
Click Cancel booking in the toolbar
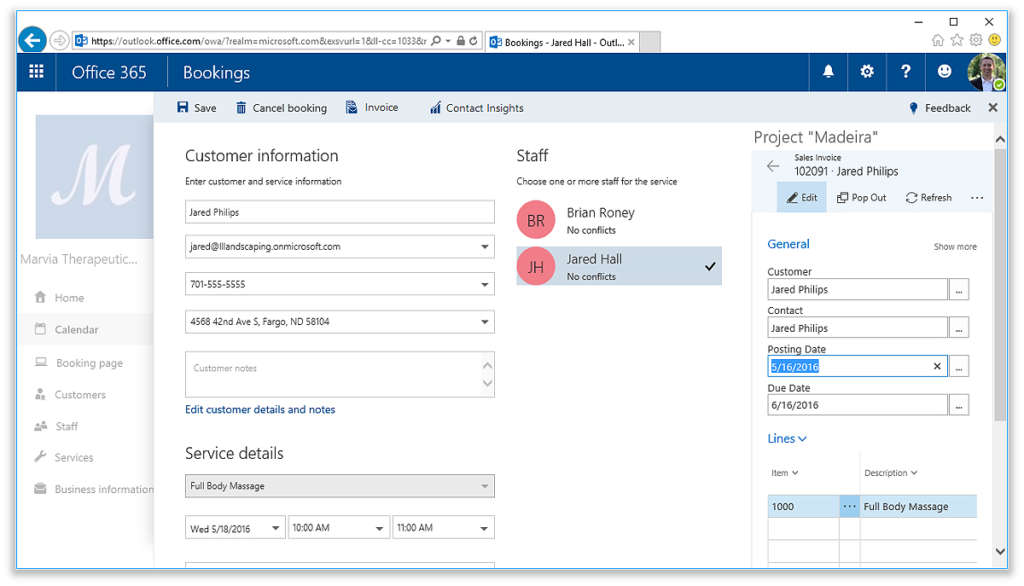(x=281, y=108)
